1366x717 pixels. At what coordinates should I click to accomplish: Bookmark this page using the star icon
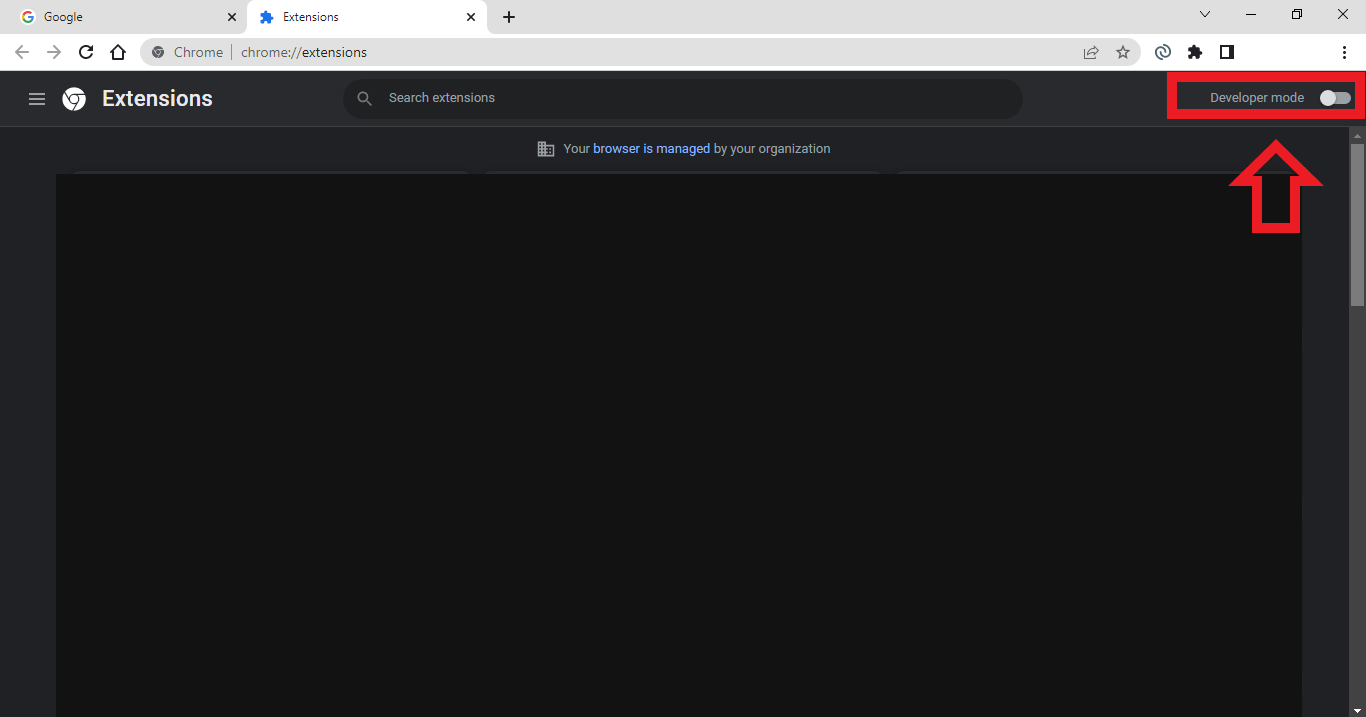click(x=1123, y=52)
